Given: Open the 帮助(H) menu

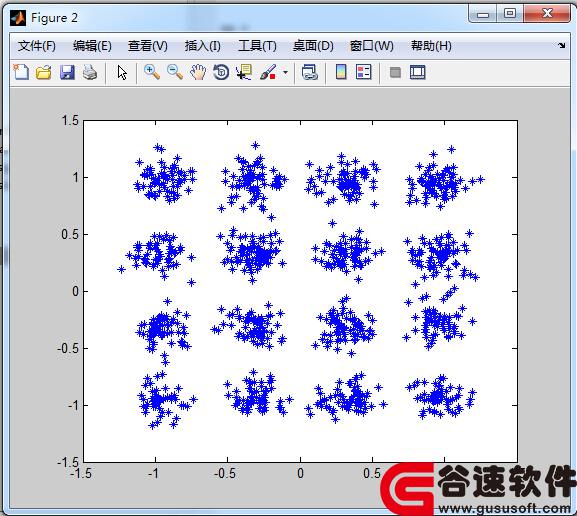Looking at the screenshot, I should click(x=431, y=46).
